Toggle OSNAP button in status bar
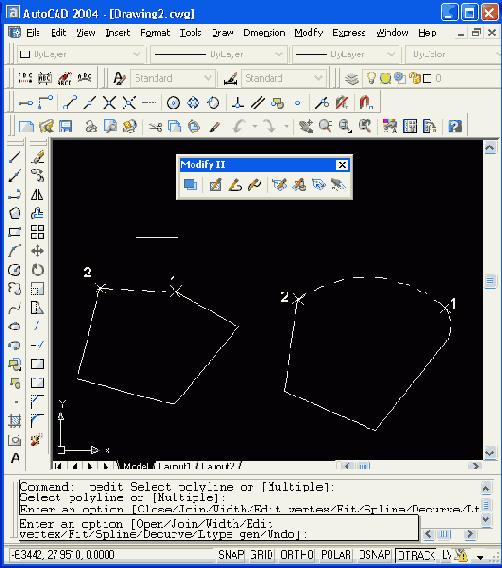The height and width of the screenshot is (568, 502). (375, 555)
